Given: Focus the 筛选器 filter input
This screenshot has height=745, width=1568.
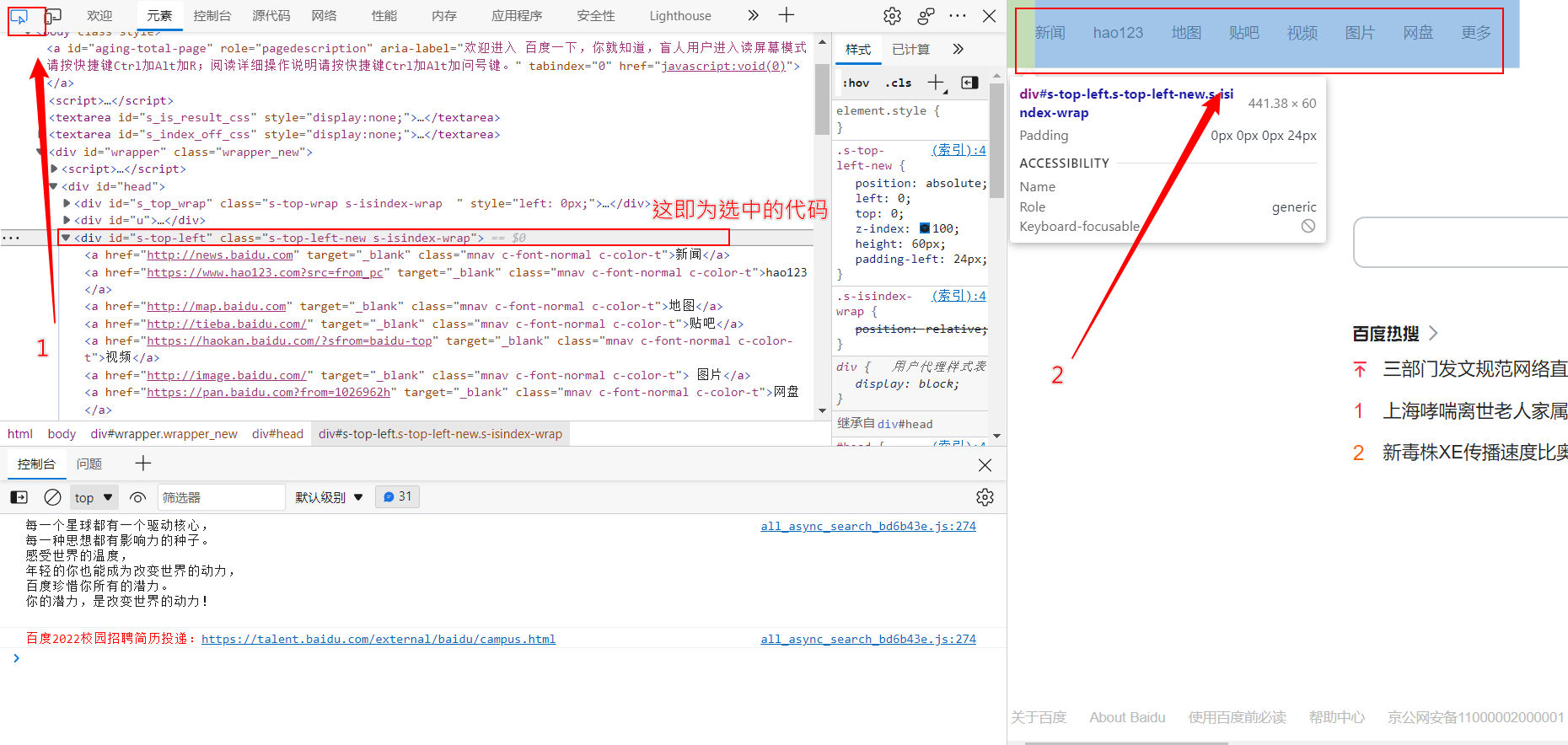Looking at the screenshot, I should pyautogui.click(x=221, y=497).
